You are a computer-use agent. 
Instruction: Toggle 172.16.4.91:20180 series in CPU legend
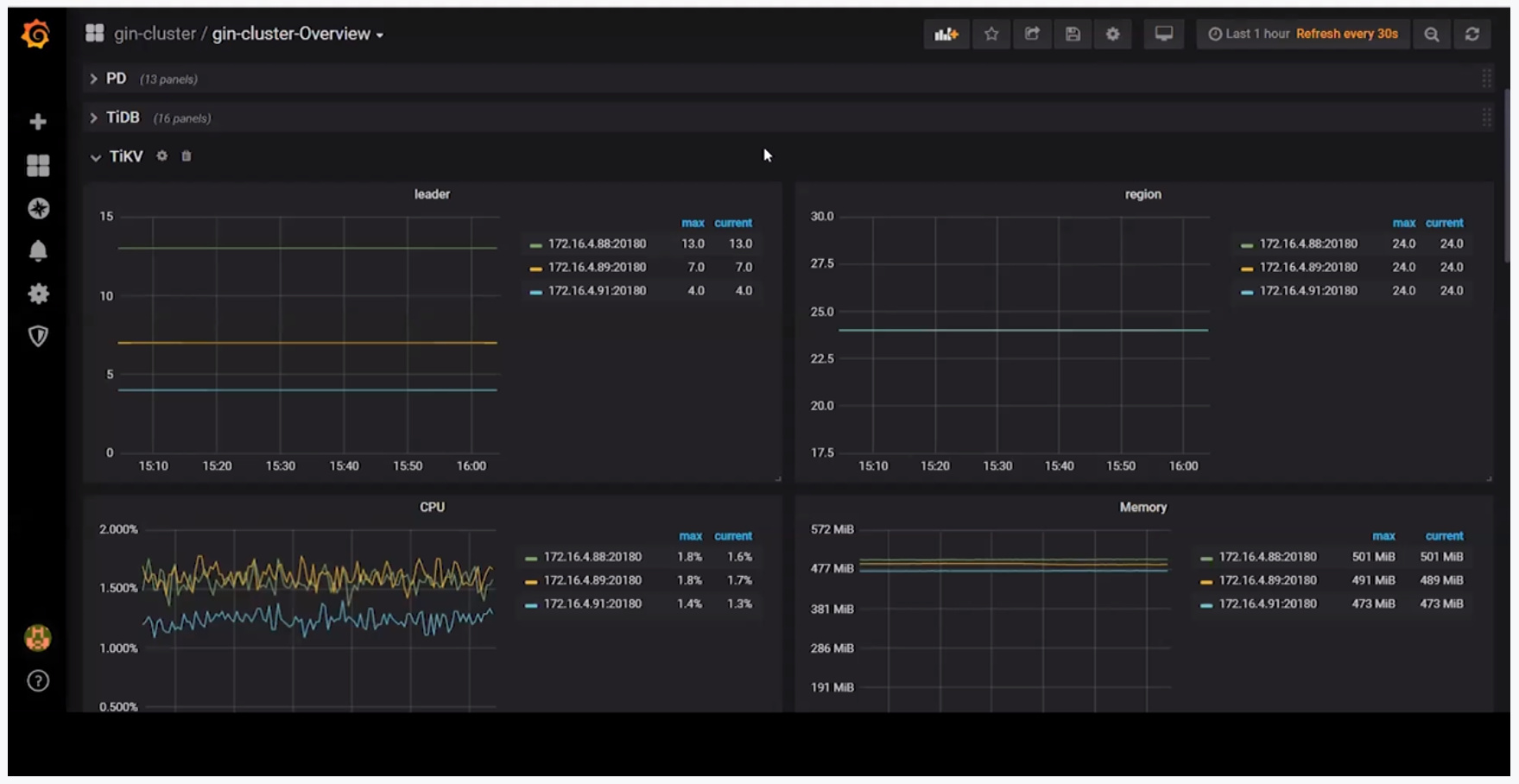coord(592,604)
